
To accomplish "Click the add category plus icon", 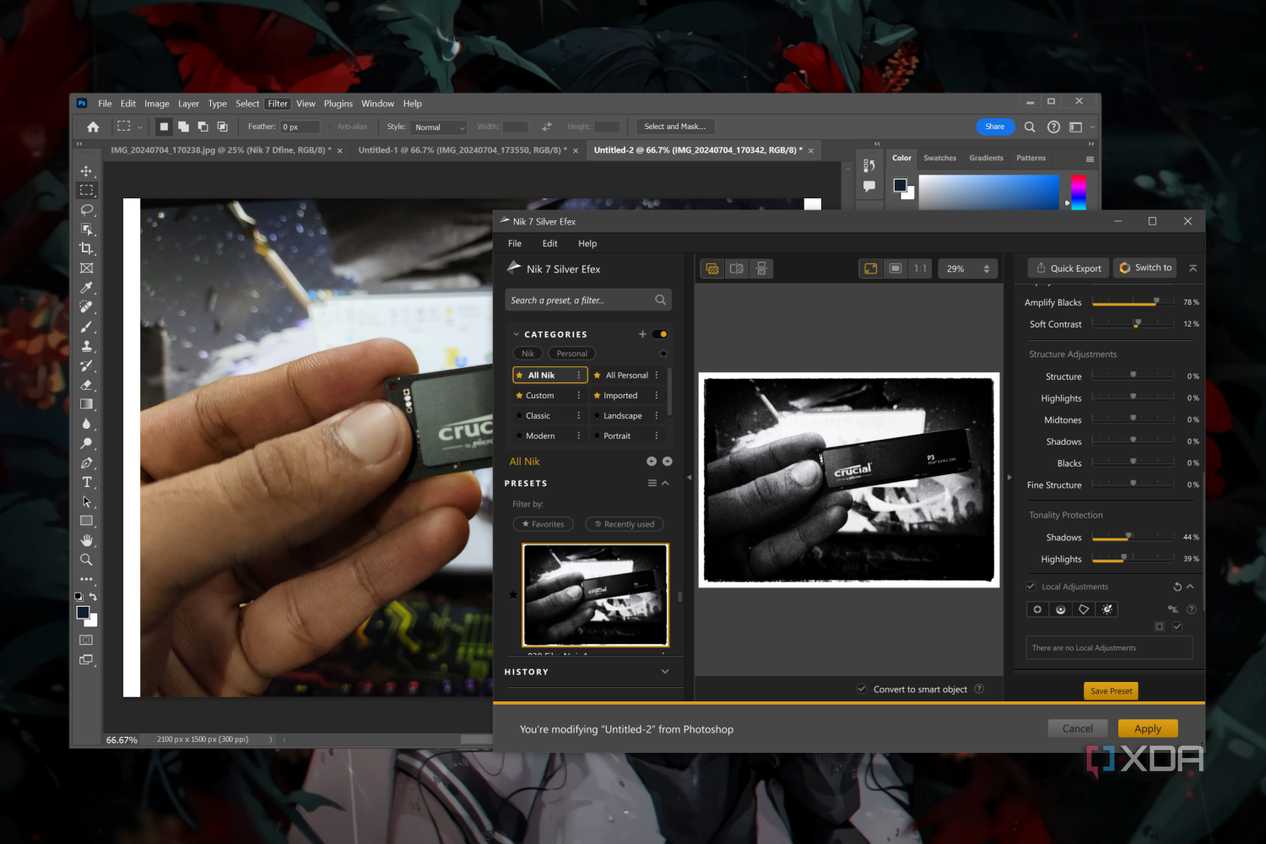I will (x=642, y=334).
